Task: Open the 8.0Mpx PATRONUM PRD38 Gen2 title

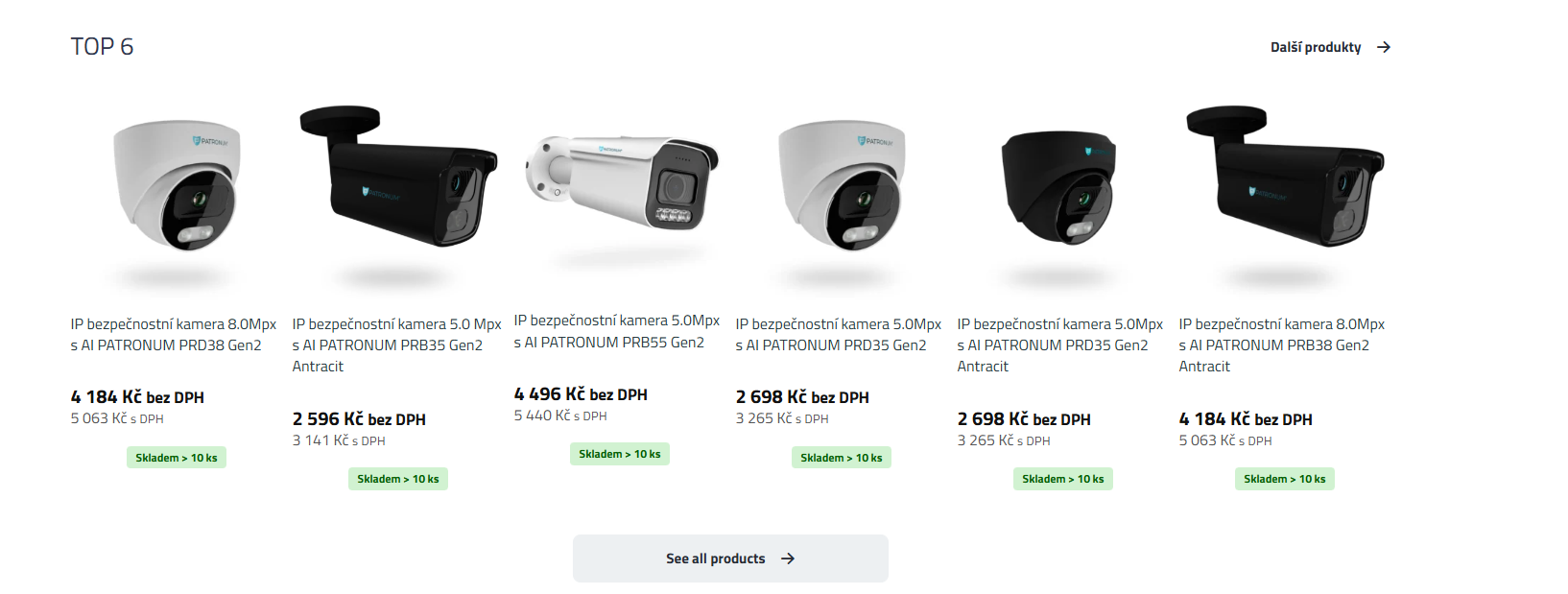Action: coord(173,335)
